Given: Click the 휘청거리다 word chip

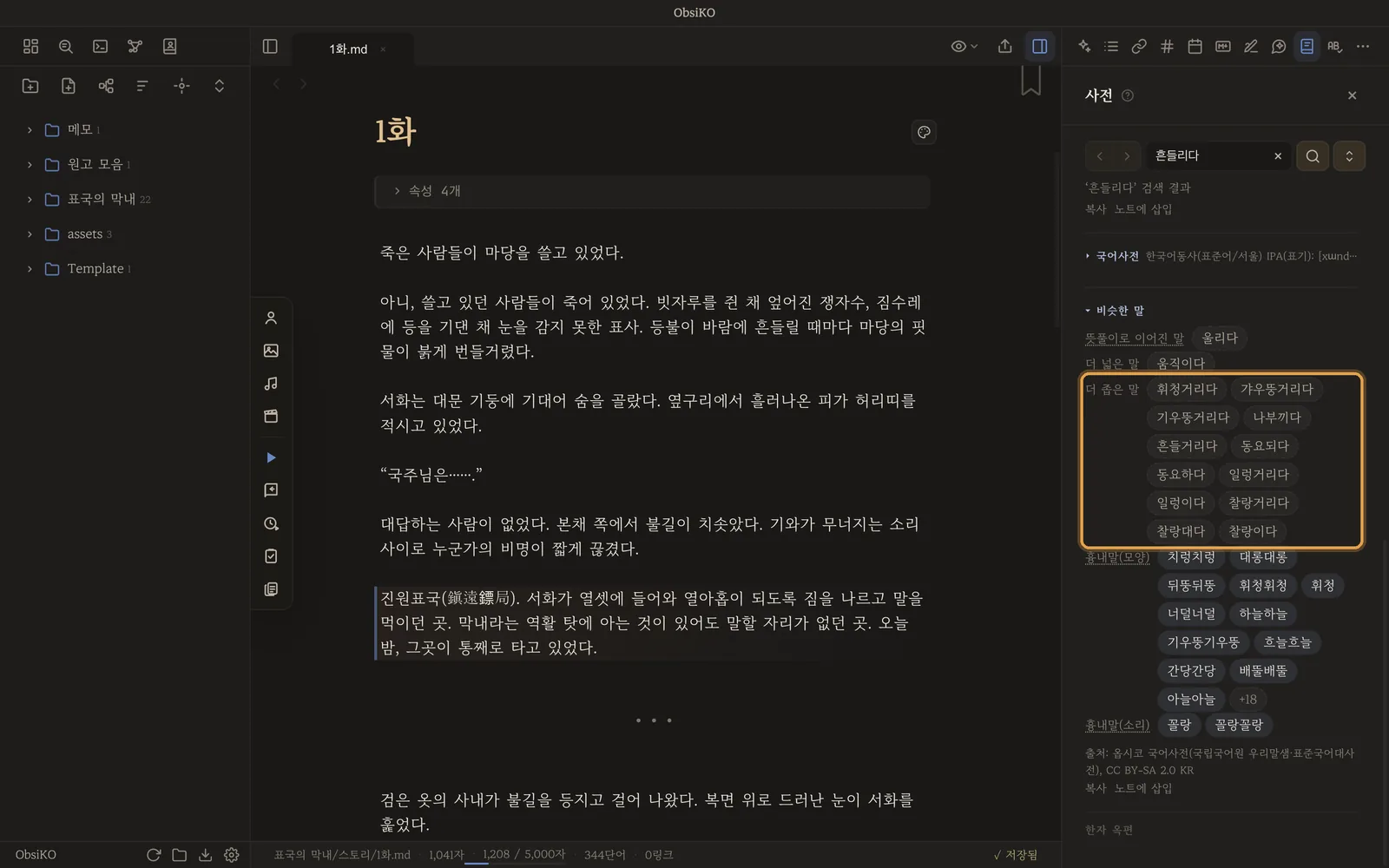Looking at the screenshot, I should [x=1187, y=389].
